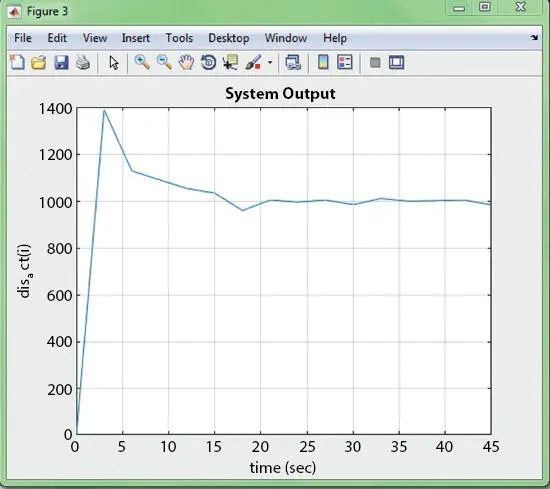Screen dimensions: 550x489
Task: Select the Pan hand tool
Action: (186, 62)
